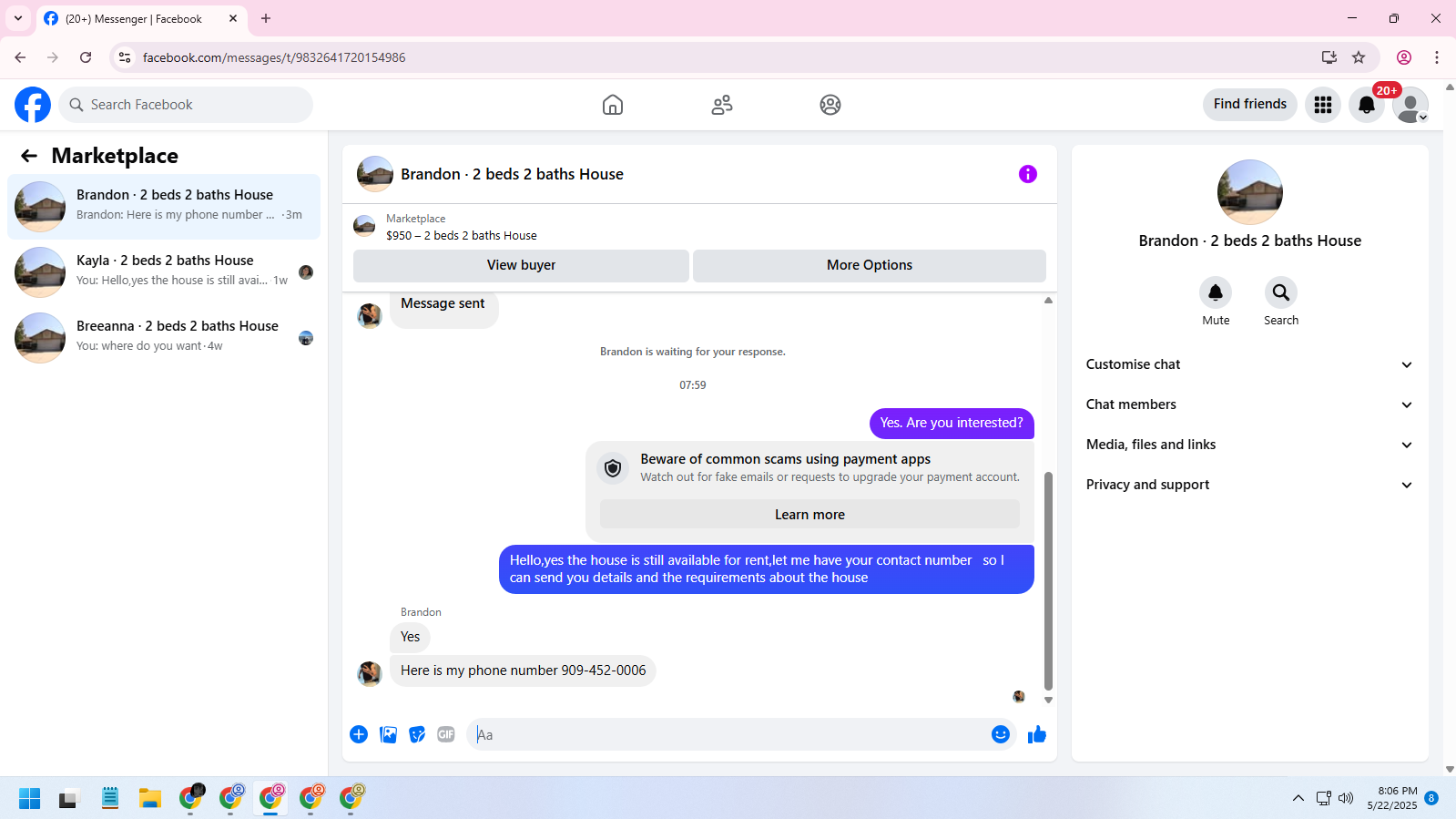Open the Home feed icon
This screenshot has width=1456, height=819.
613,105
